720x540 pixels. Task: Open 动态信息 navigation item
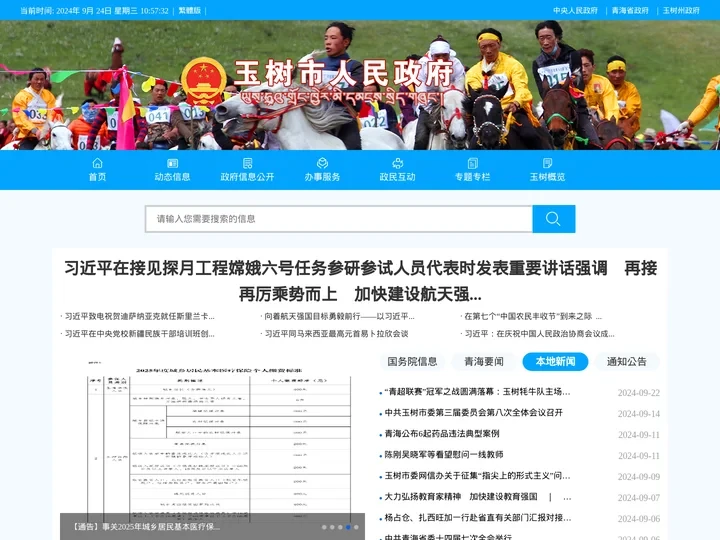tap(172, 177)
